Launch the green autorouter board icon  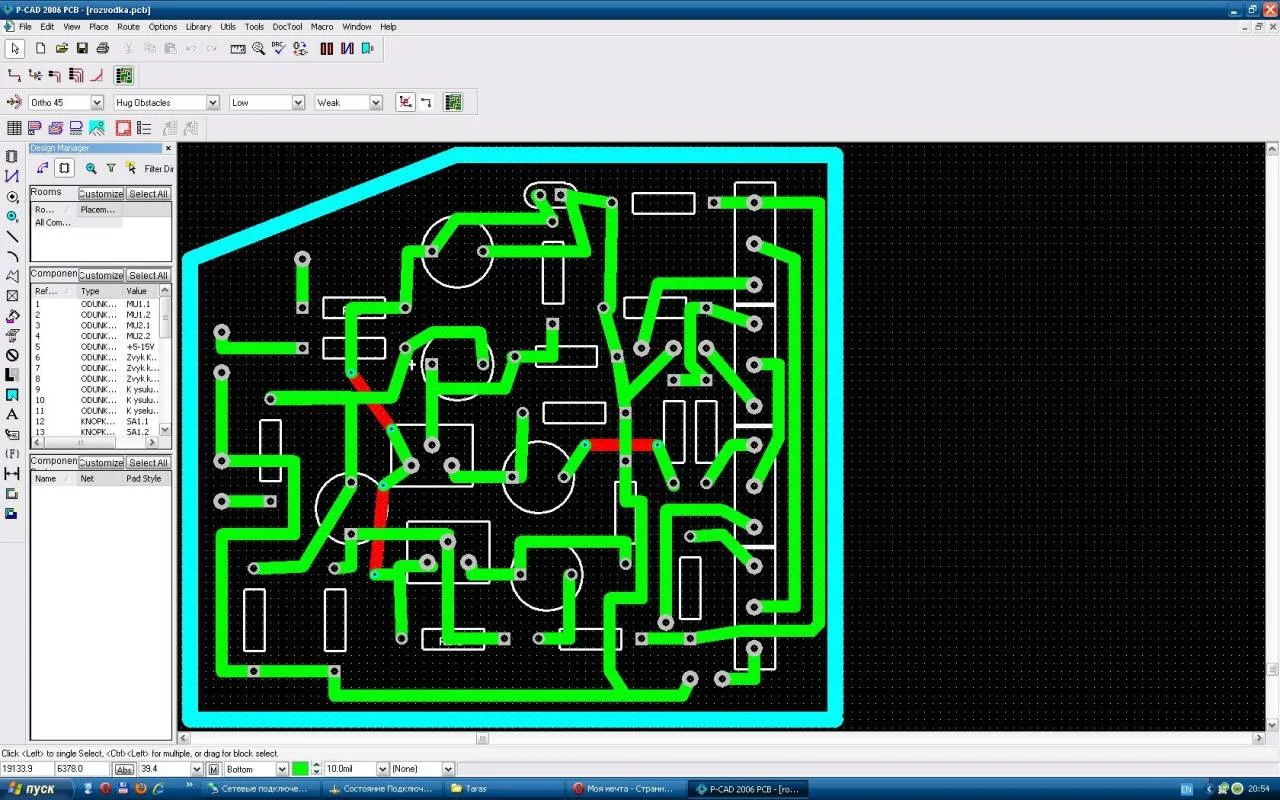[x=124, y=75]
